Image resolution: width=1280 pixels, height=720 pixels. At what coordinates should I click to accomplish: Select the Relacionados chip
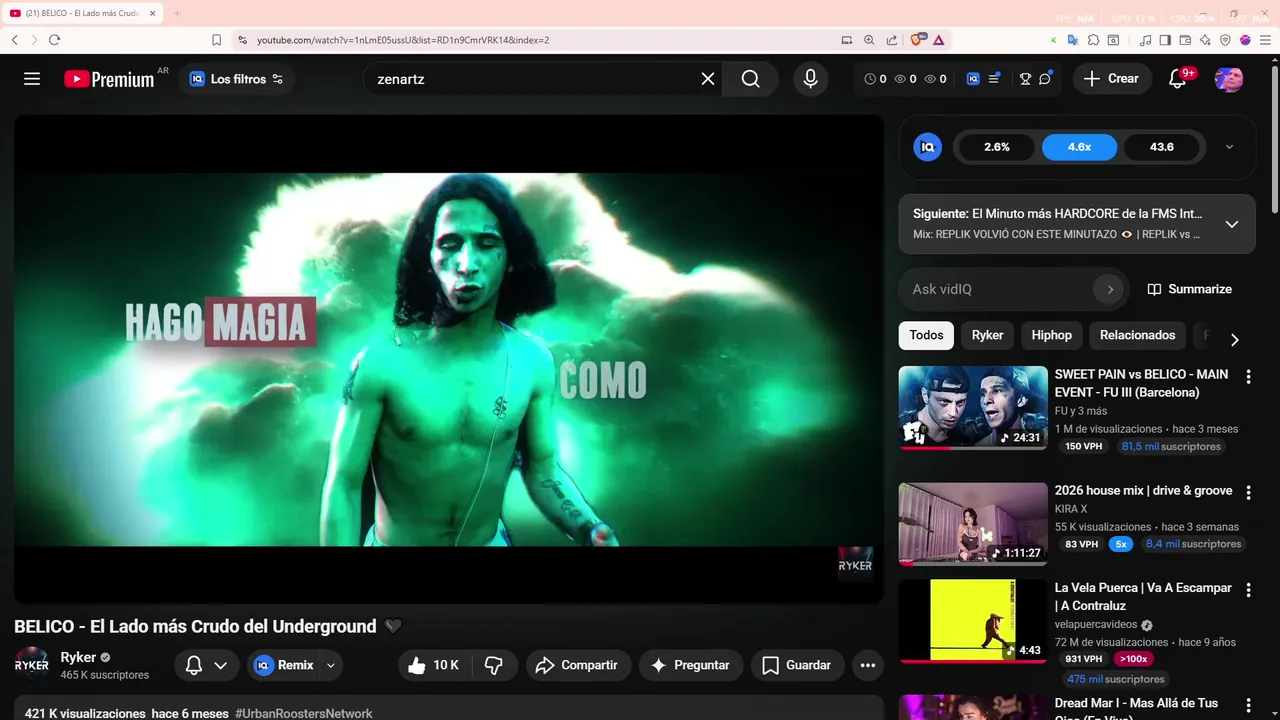click(x=1137, y=335)
